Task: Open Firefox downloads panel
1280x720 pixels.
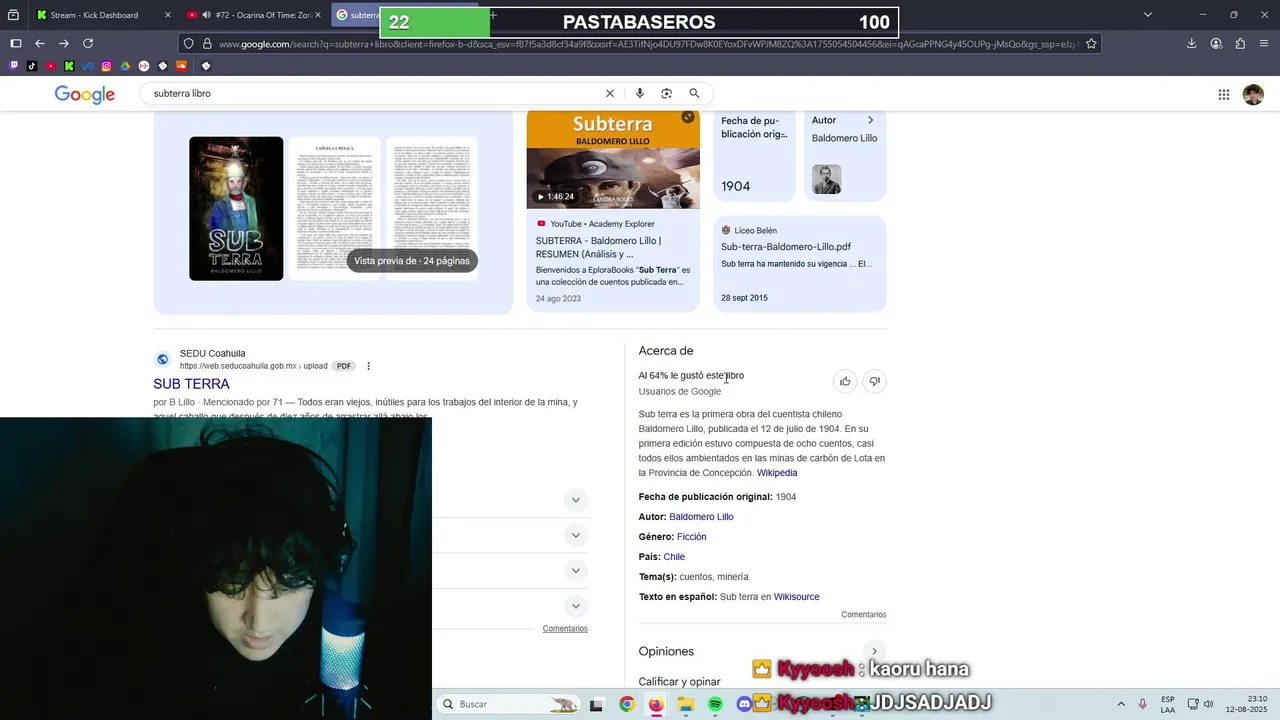Action: [1191, 43]
